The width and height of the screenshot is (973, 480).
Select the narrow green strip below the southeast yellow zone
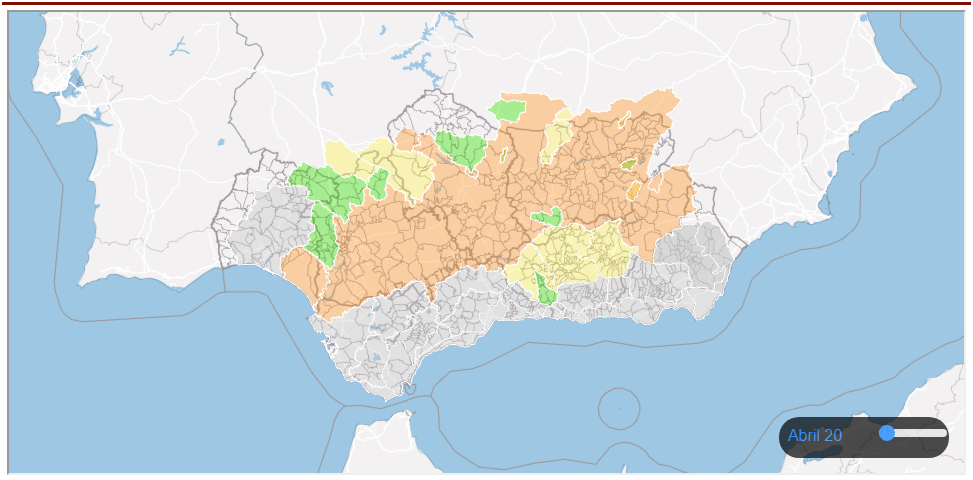[545, 290]
